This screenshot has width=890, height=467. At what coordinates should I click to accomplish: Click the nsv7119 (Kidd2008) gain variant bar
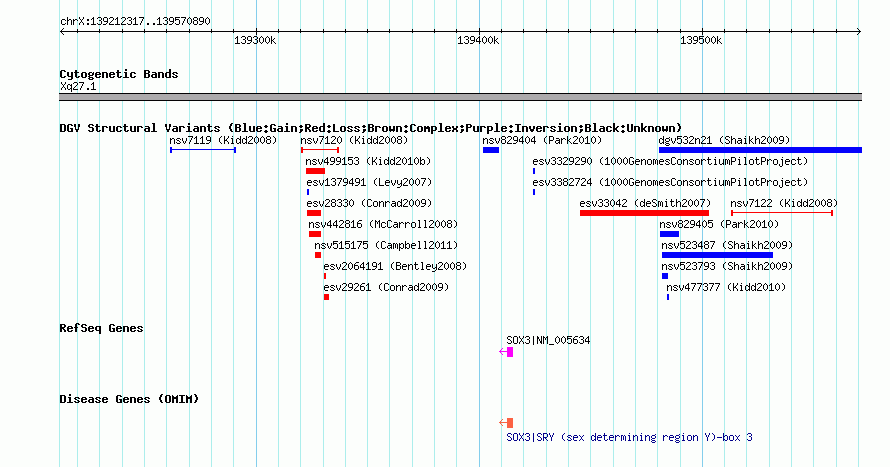[x=203, y=150]
